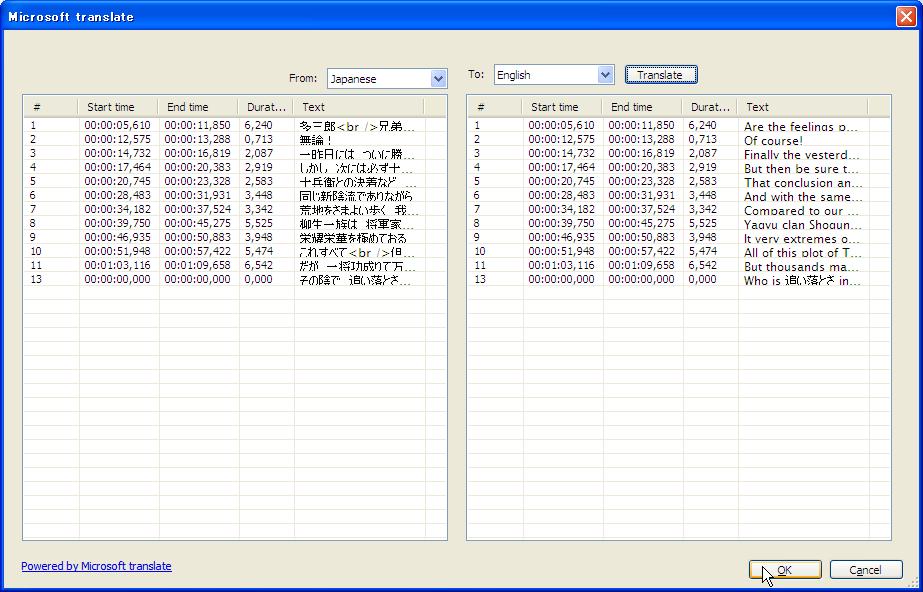Image resolution: width=923 pixels, height=592 pixels.
Task: Click End time column header in right table
Action: tap(642, 107)
